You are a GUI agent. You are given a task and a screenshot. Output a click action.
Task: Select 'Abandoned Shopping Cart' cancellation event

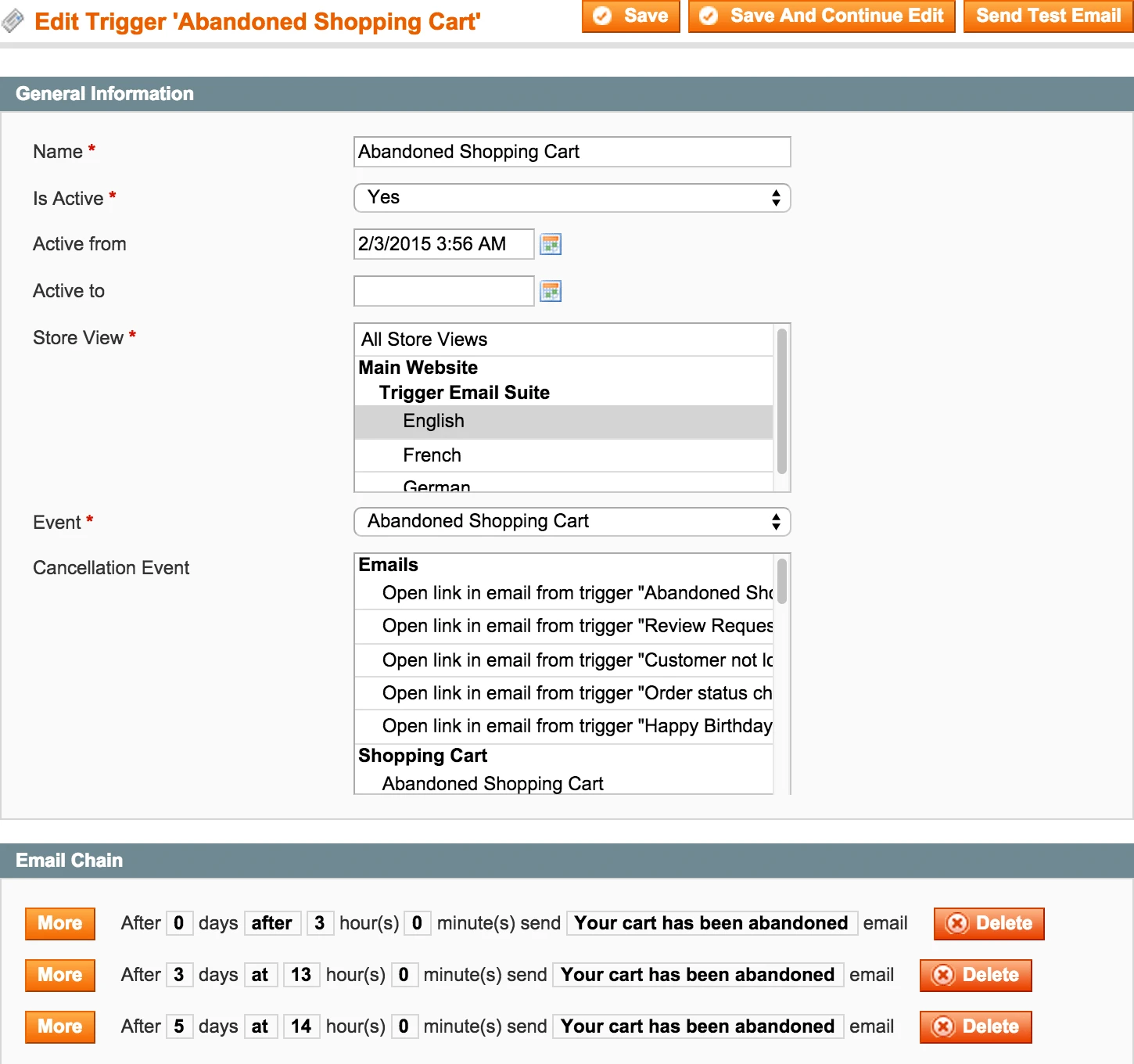point(493,783)
